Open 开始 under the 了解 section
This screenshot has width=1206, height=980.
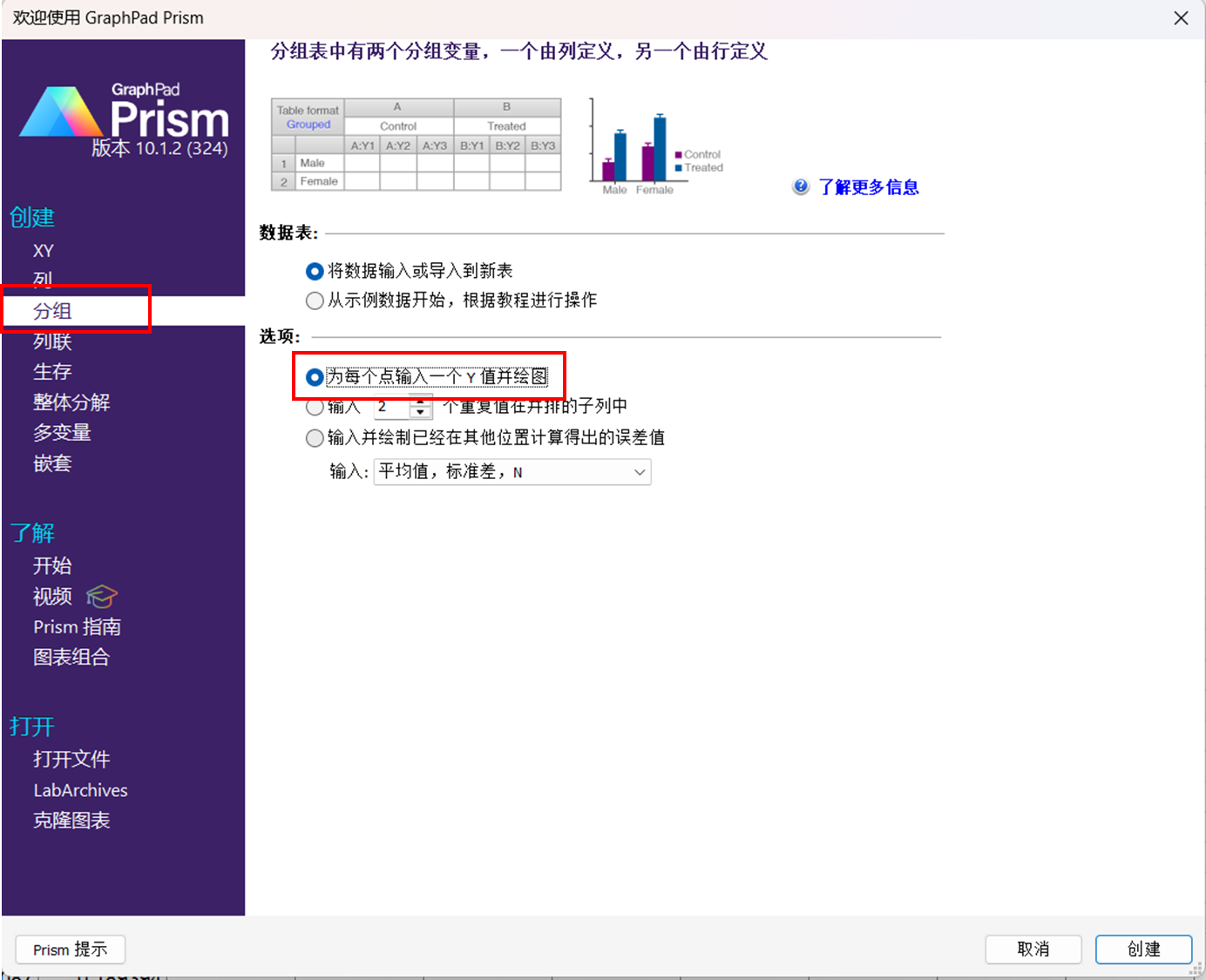point(52,566)
